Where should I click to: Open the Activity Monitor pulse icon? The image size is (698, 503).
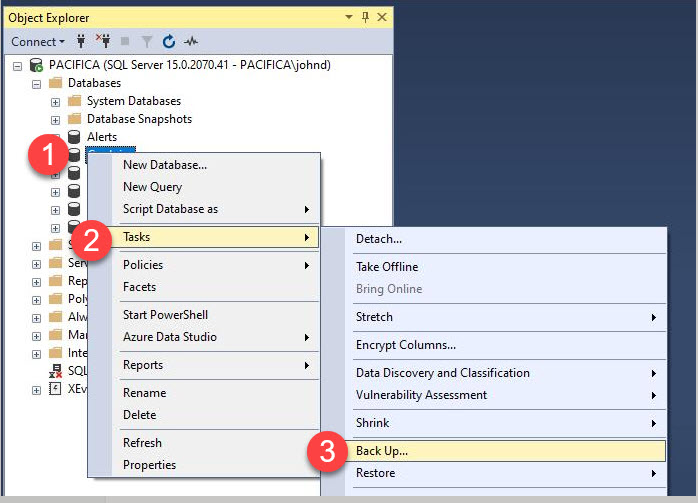191,42
